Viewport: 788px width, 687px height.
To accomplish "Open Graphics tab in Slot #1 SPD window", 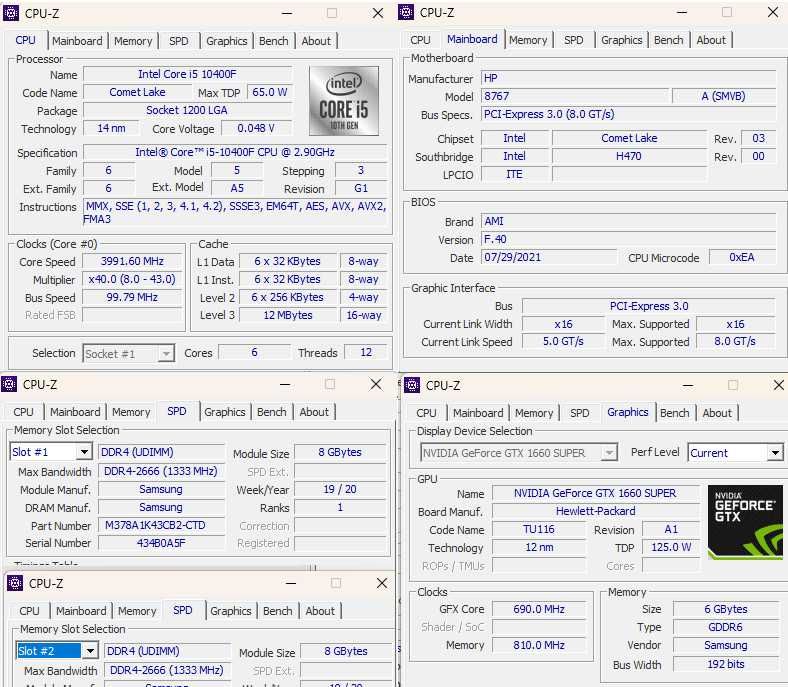I will click(x=225, y=412).
